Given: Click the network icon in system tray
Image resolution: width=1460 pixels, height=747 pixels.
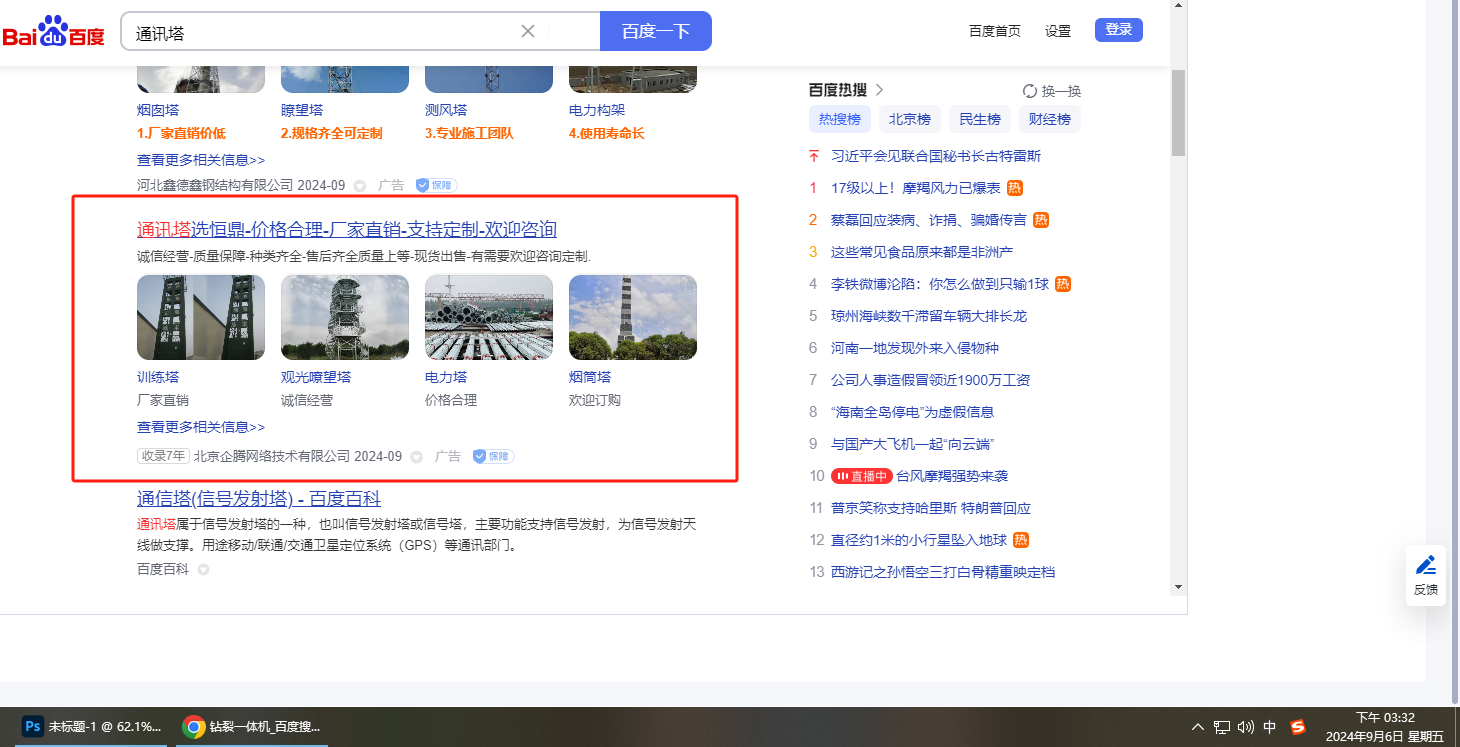Looking at the screenshot, I should point(1222,727).
